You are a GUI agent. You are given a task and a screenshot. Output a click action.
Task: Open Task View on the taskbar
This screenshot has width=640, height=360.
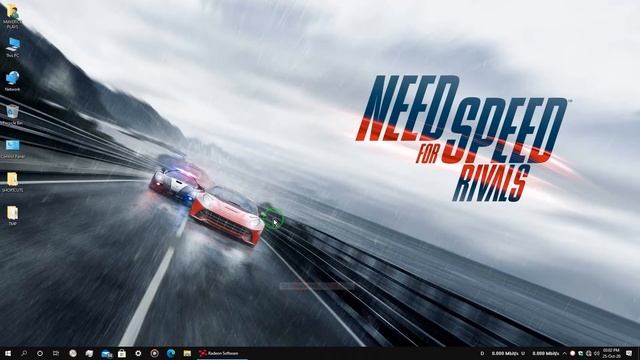coord(56,353)
